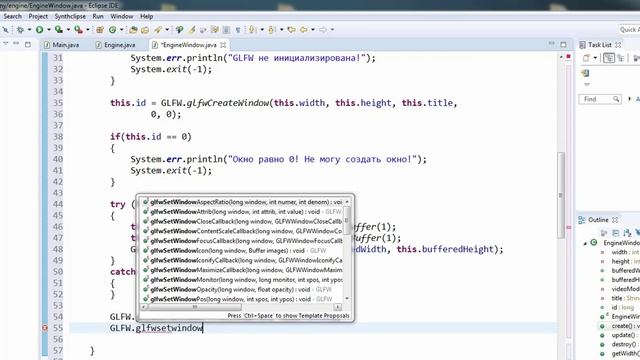Click the Debug bug icon in the toolbar
The height and width of the screenshot is (360, 640).
(20, 29)
